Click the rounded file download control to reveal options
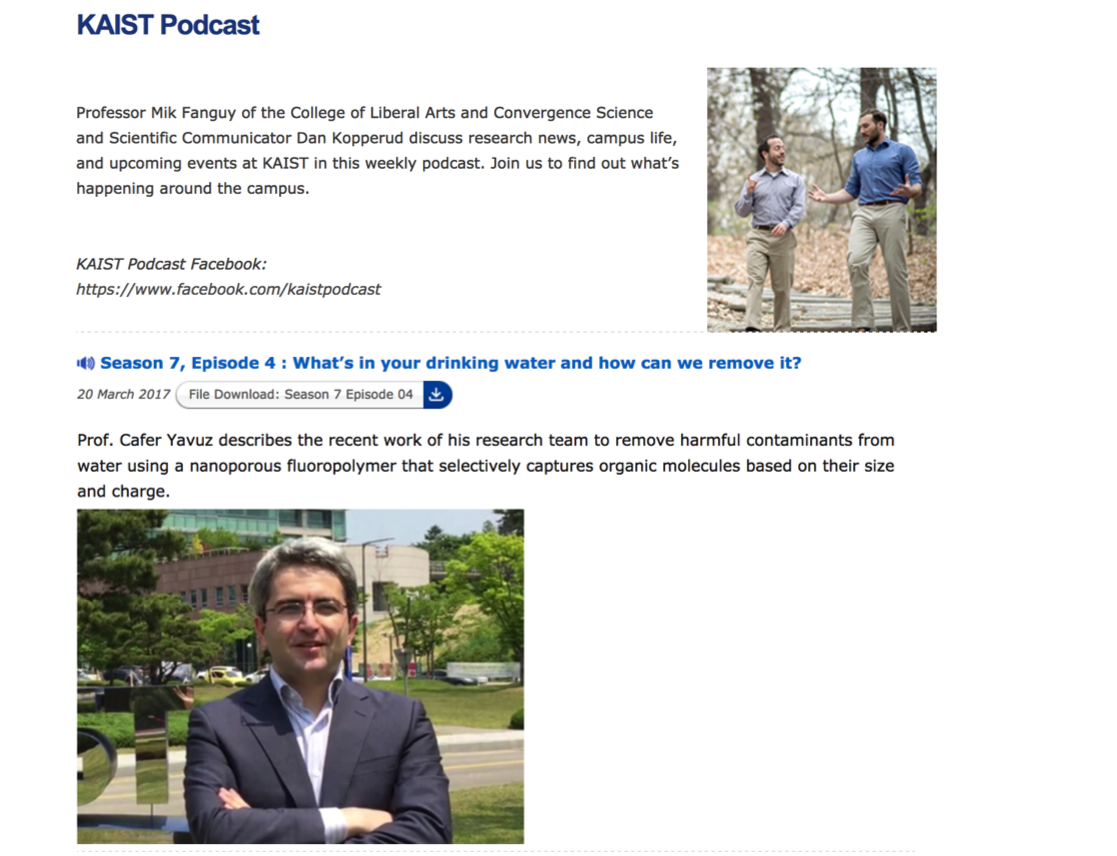1117x856 pixels. [300, 394]
